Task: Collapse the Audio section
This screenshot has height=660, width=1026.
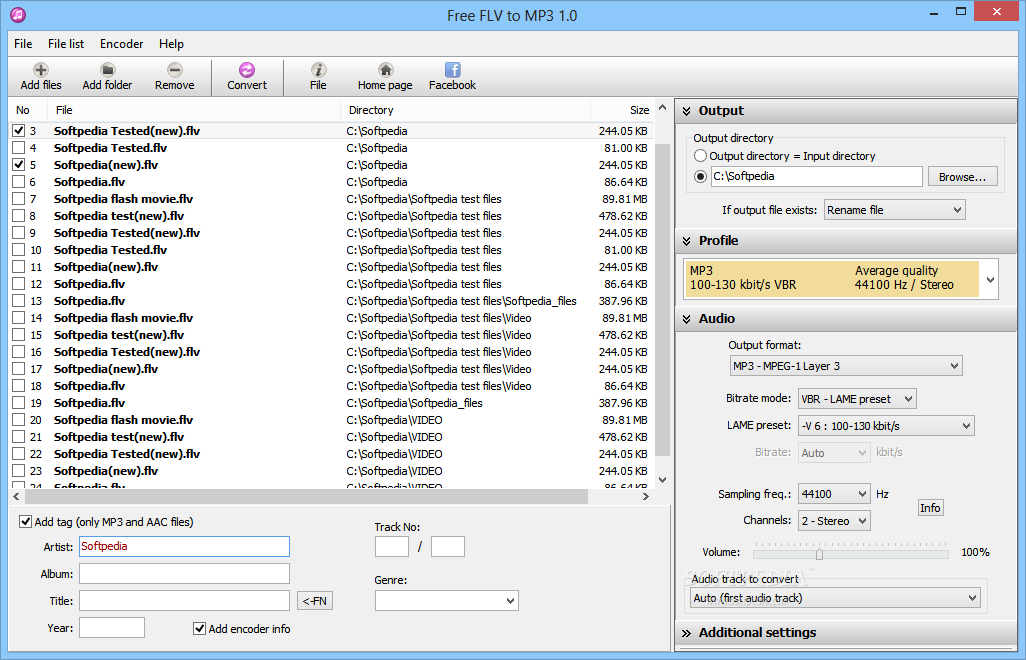Action: coord(686,319)
